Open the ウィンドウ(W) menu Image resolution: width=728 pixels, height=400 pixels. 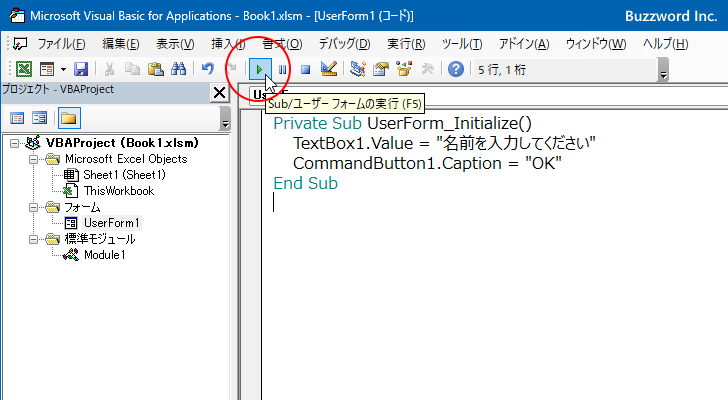tap(596, 44)
